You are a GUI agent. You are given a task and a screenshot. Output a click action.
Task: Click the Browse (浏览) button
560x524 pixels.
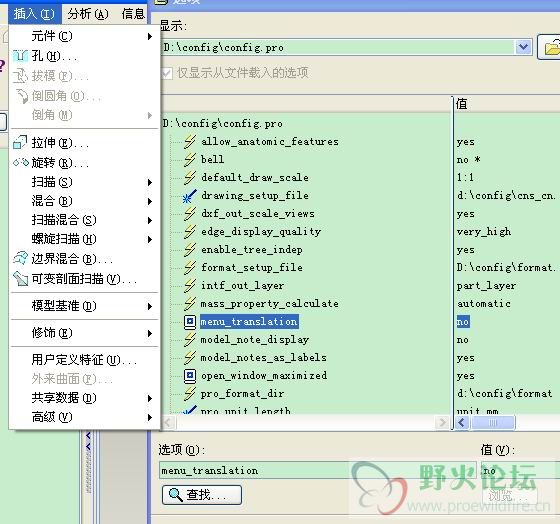coord(509,495)
